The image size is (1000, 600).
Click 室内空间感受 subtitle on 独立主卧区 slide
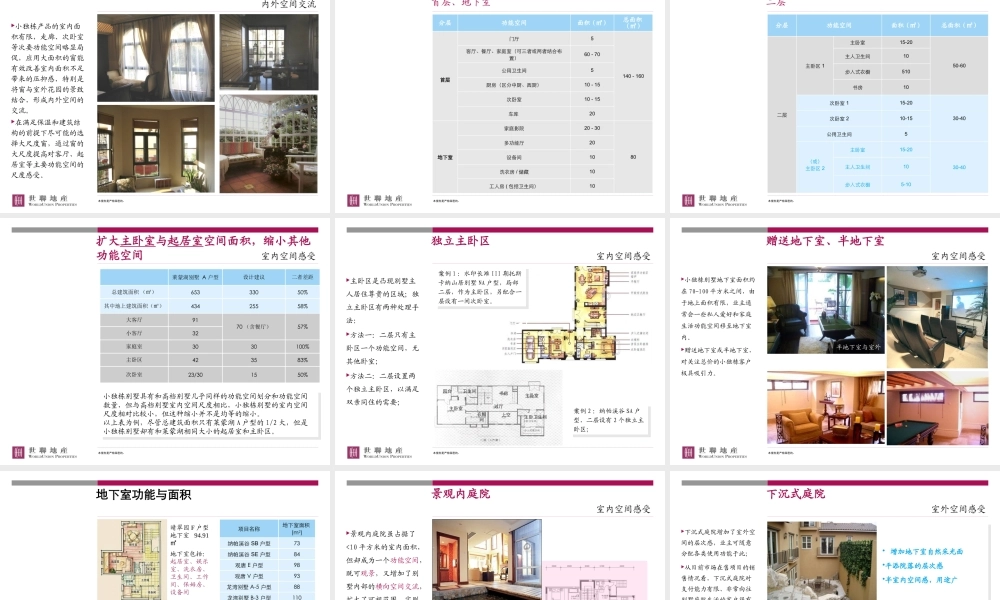coord(623,256)
